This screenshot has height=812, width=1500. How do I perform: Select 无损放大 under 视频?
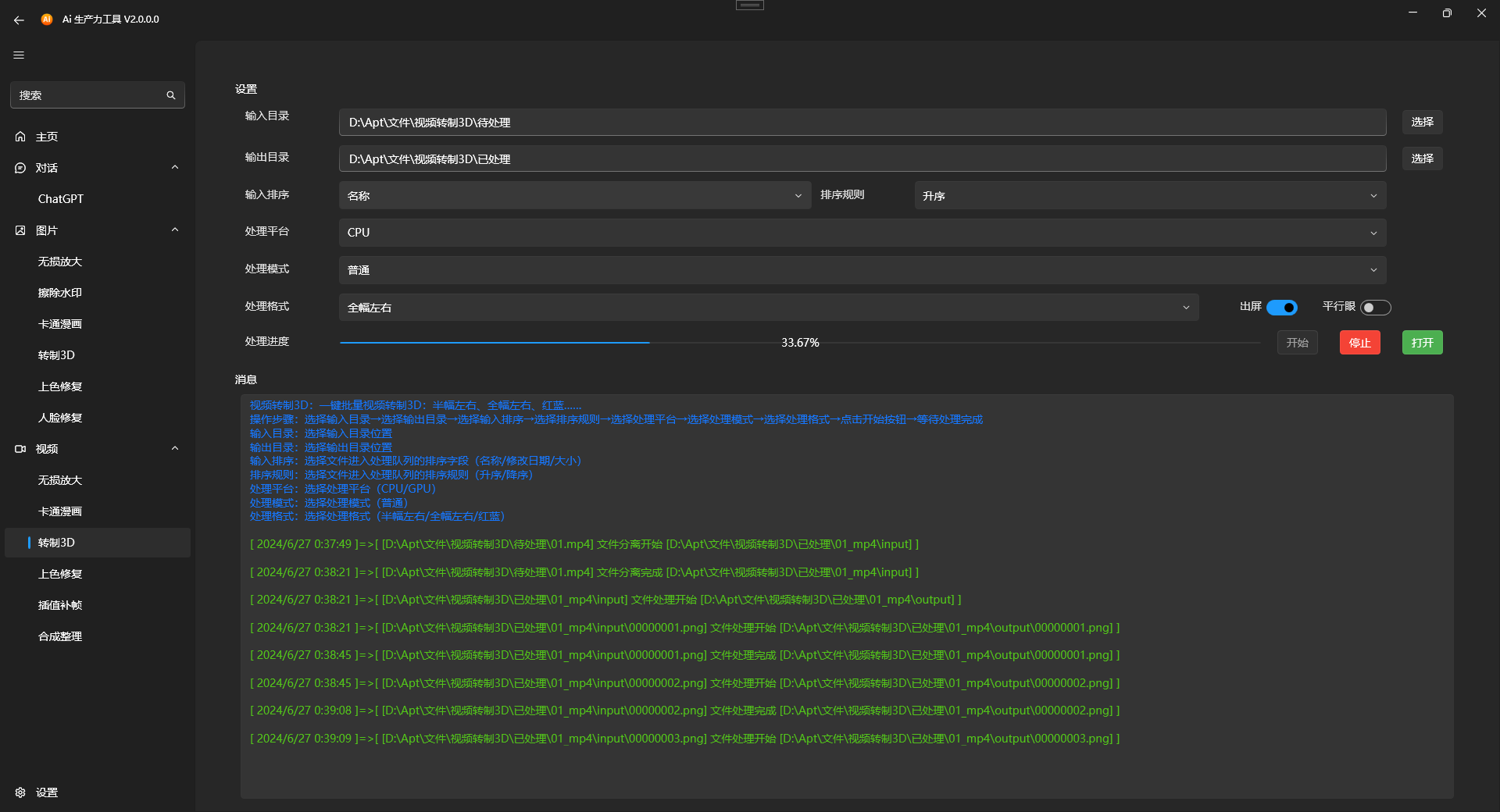98,480
